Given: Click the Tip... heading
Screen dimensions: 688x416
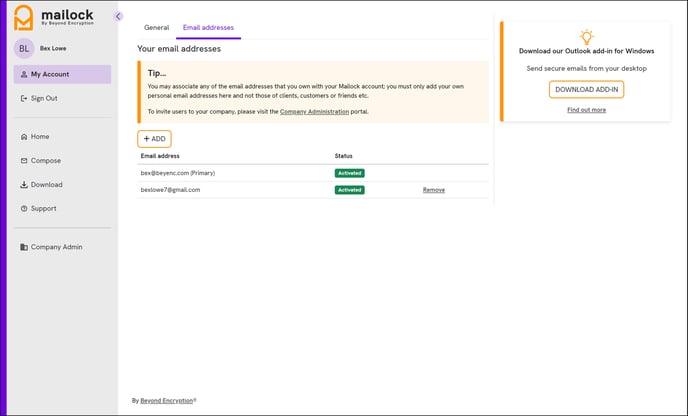Looking at the screenshot, I should [157, 73].
